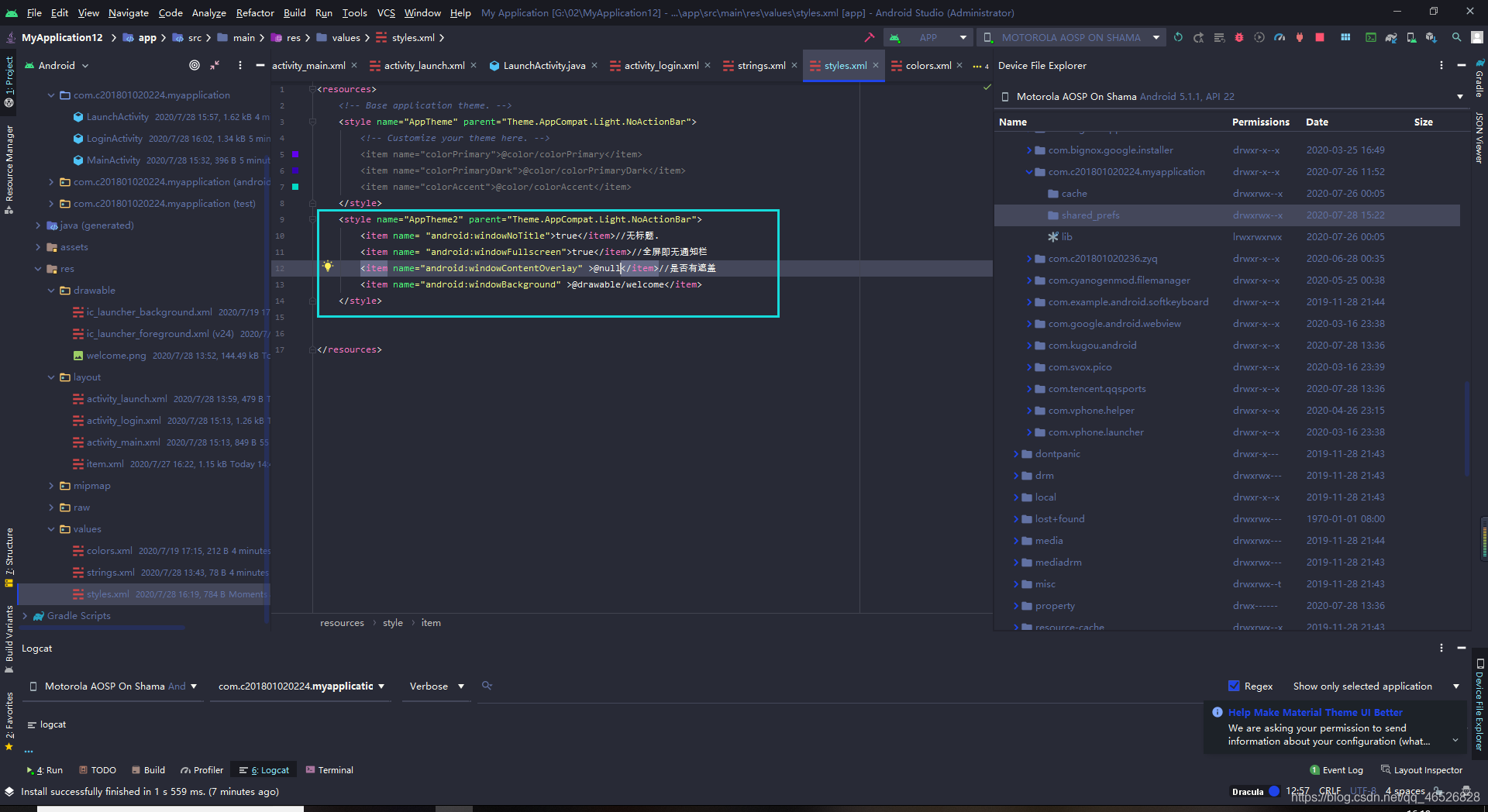Click the Apply Changes and Restart Activity icon
Screen dimensions: 1488x812
click(1198, 37)
